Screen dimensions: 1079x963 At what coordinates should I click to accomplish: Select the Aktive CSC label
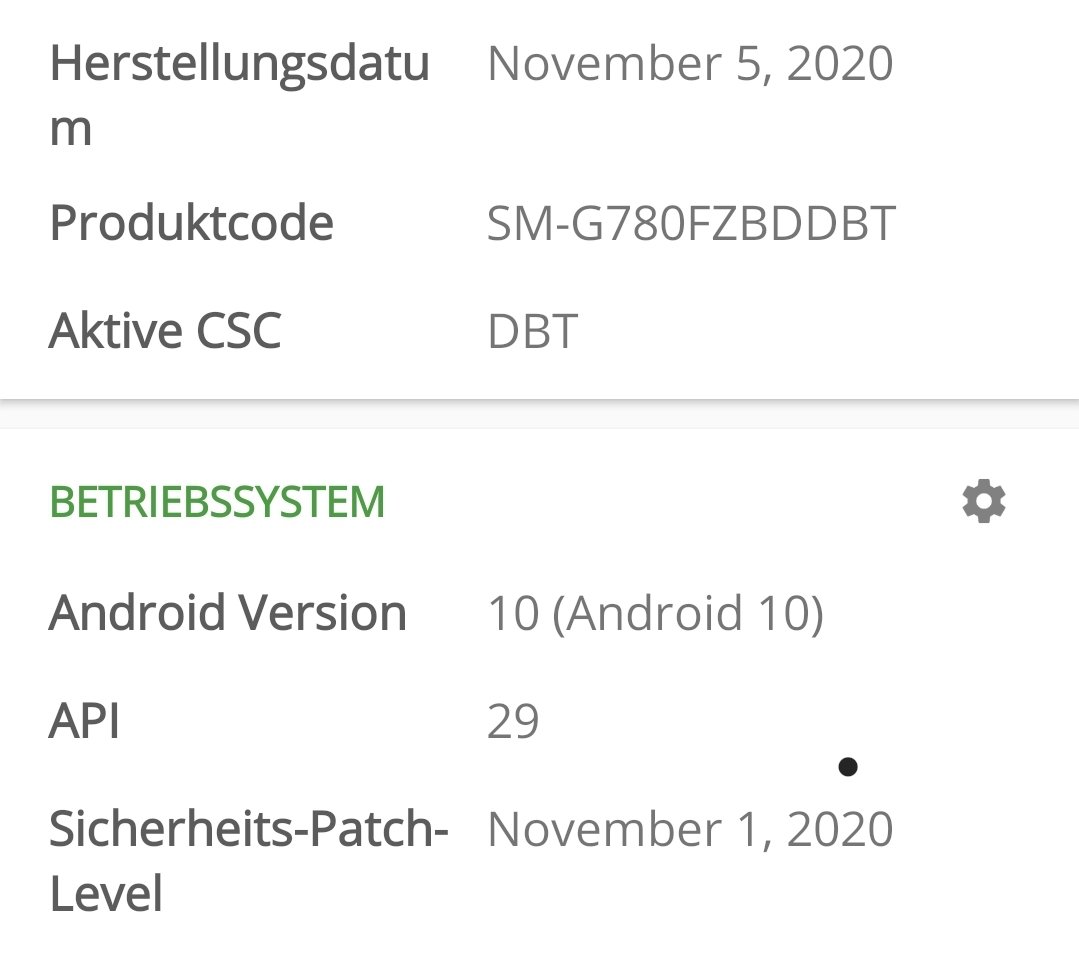[165, 331]
